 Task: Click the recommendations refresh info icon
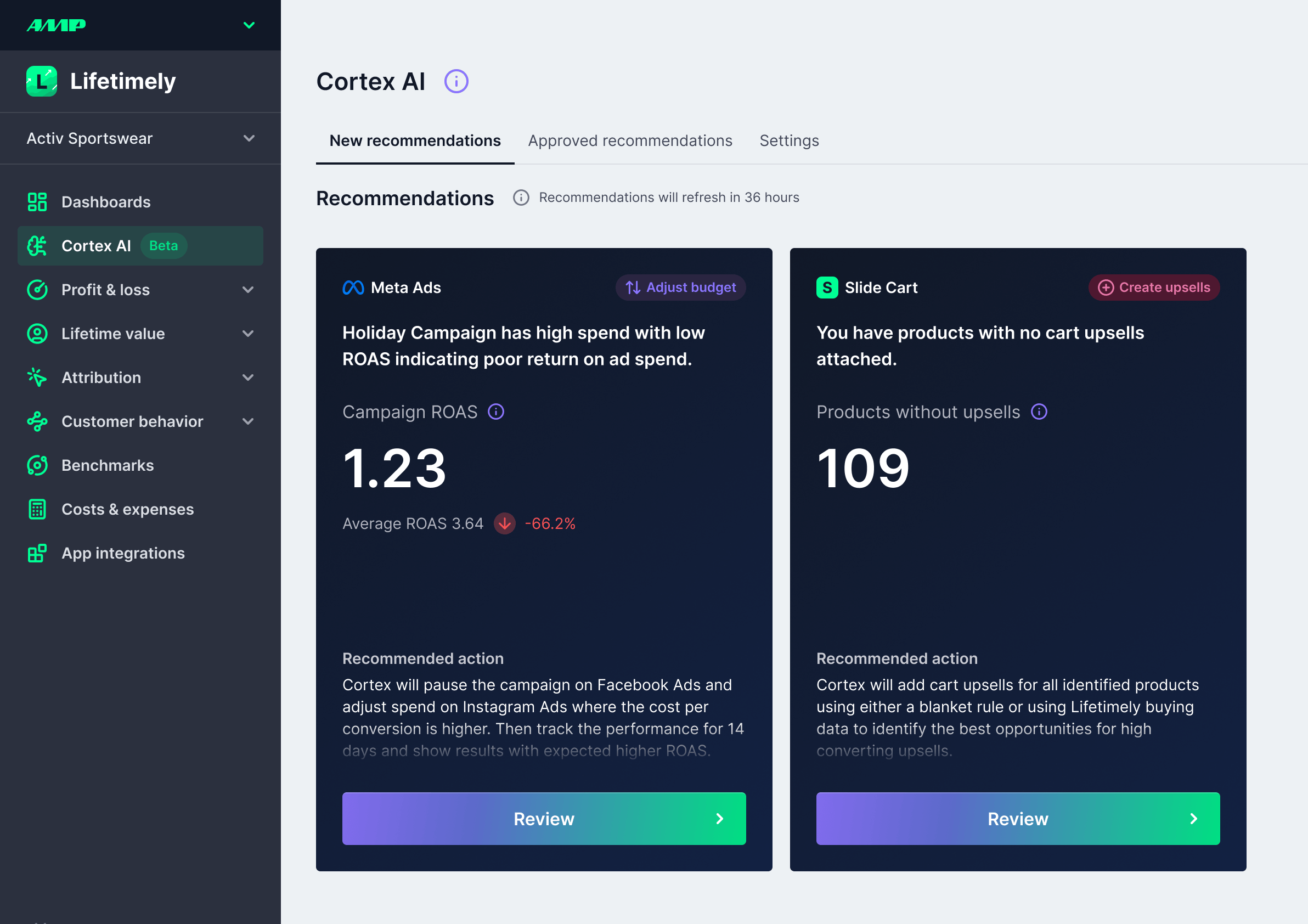[521, 198]
